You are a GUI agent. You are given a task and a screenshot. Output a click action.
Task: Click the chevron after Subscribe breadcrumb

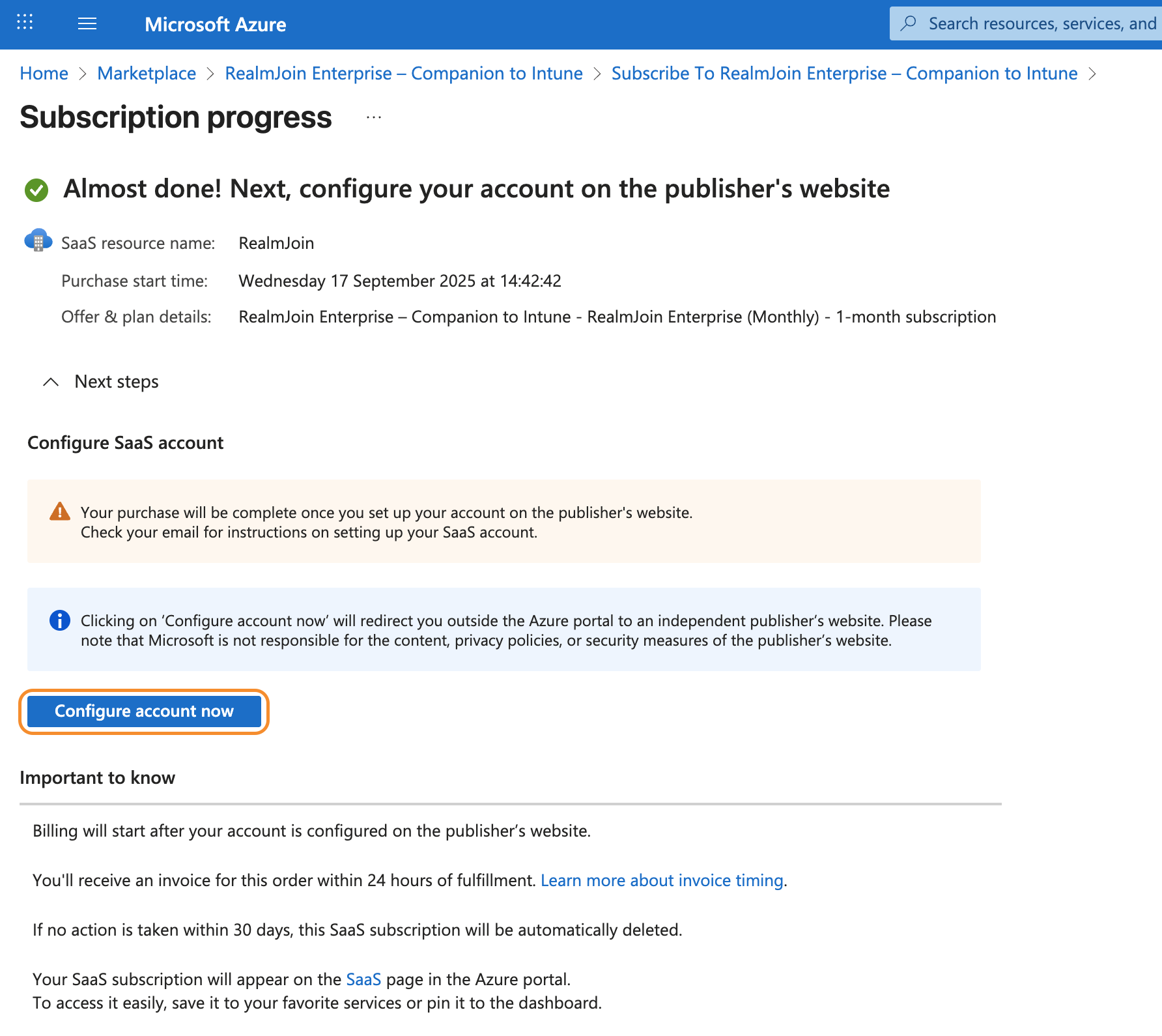(1092, 74)
